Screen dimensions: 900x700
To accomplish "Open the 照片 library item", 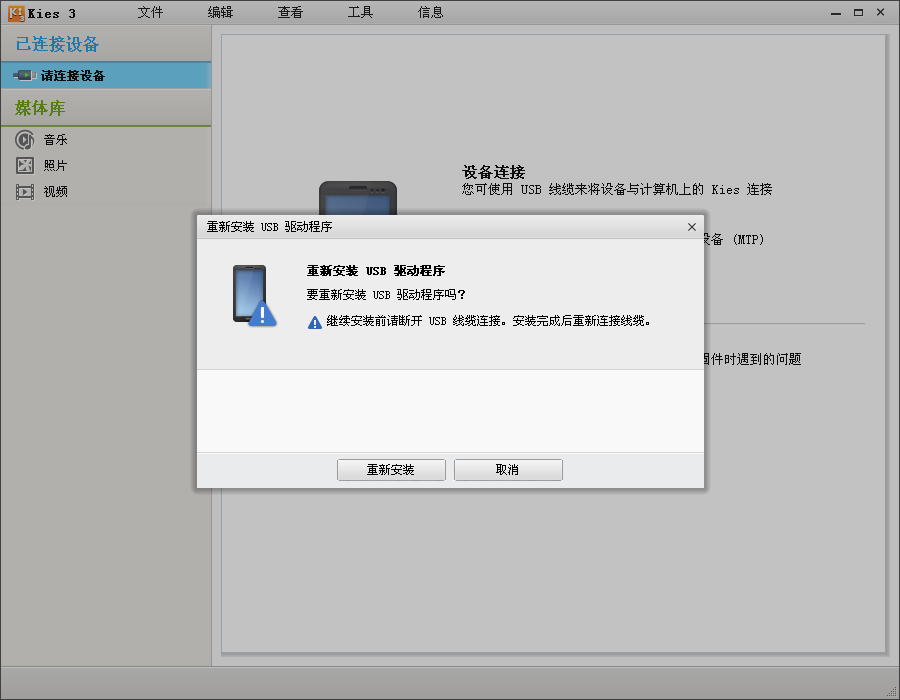I will (x=56, y=165).
